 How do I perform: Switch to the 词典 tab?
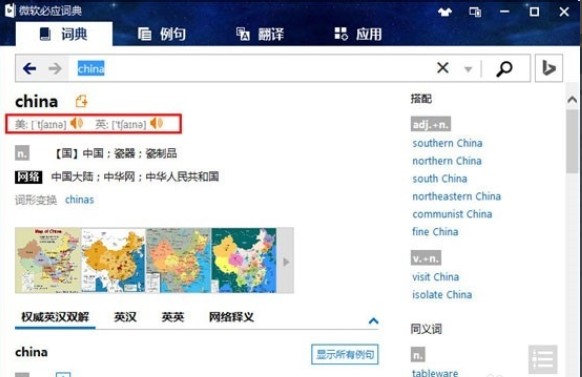coord(64,34)
